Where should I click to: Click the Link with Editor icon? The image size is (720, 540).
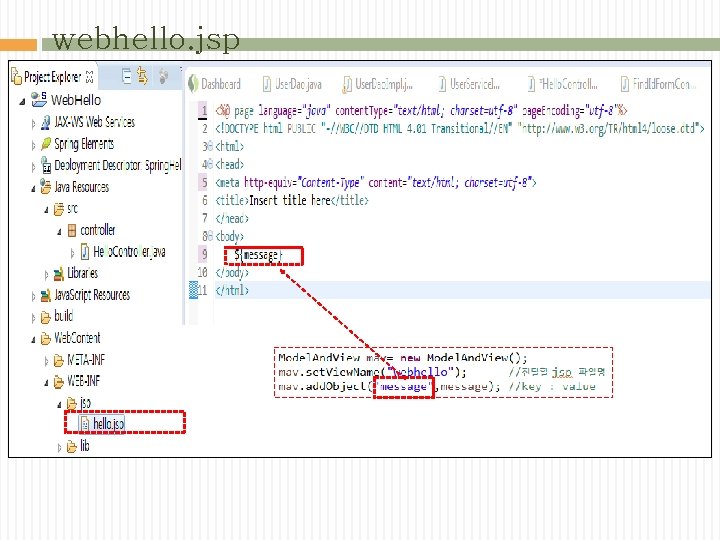click(x=142, y=76)
